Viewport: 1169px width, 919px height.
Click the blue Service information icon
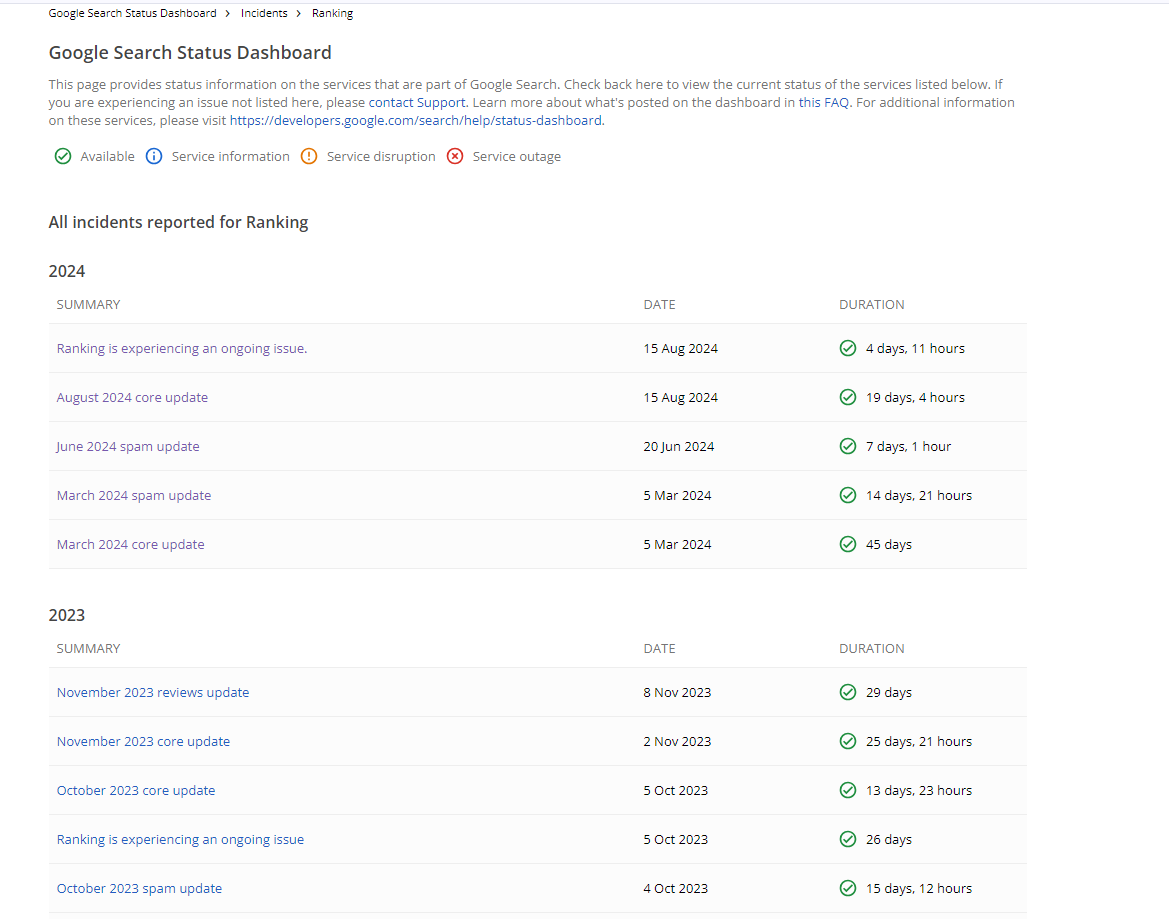[x=154, y=157]
